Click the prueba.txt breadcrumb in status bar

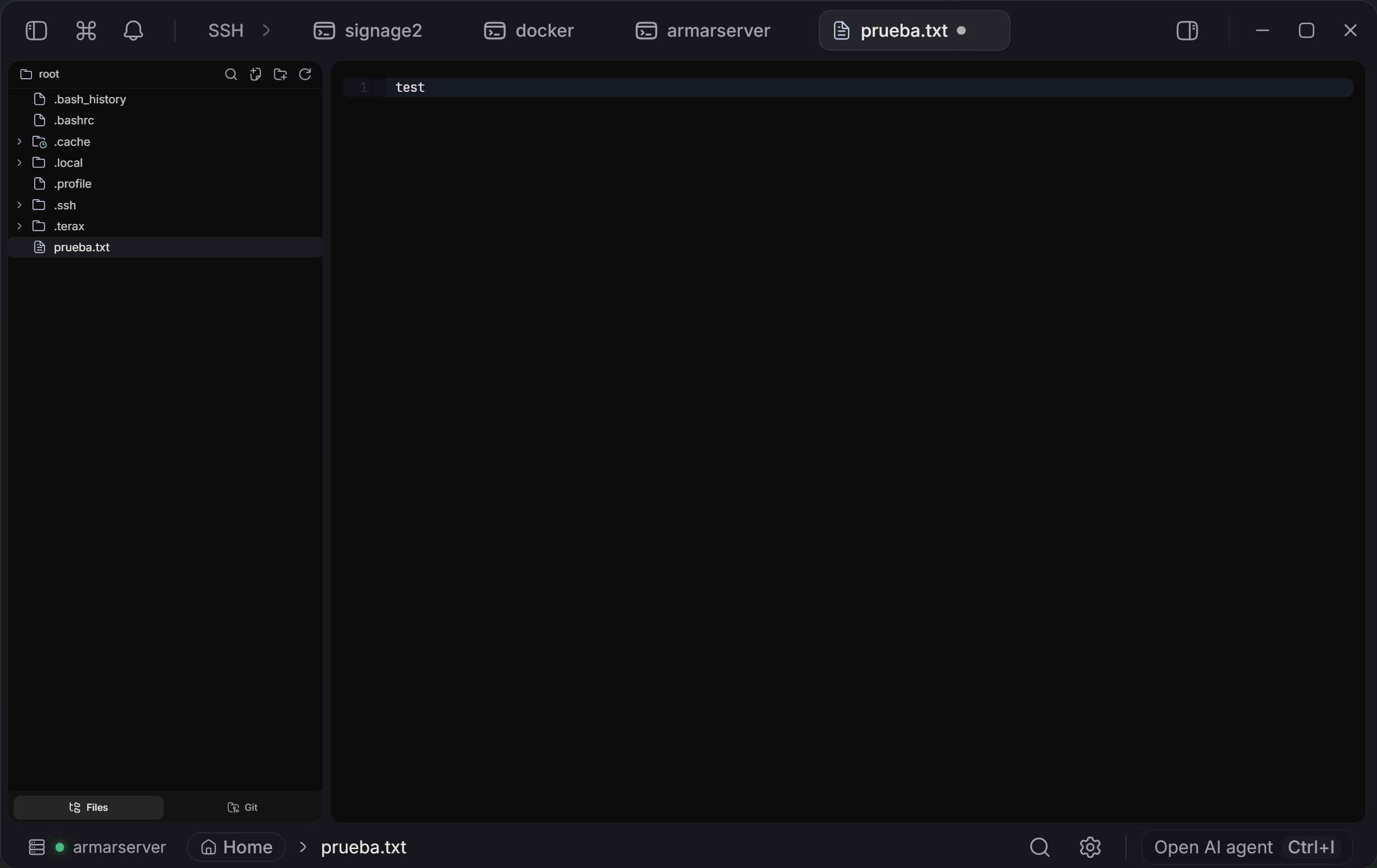[363, 847]
